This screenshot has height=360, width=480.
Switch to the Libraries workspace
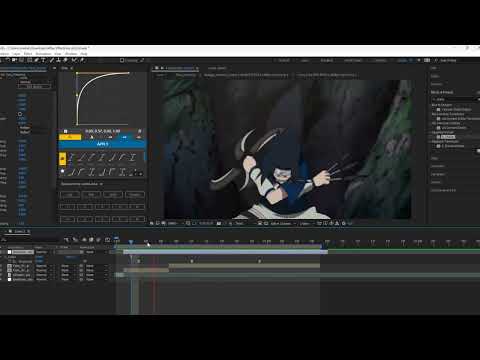point(380,60)
